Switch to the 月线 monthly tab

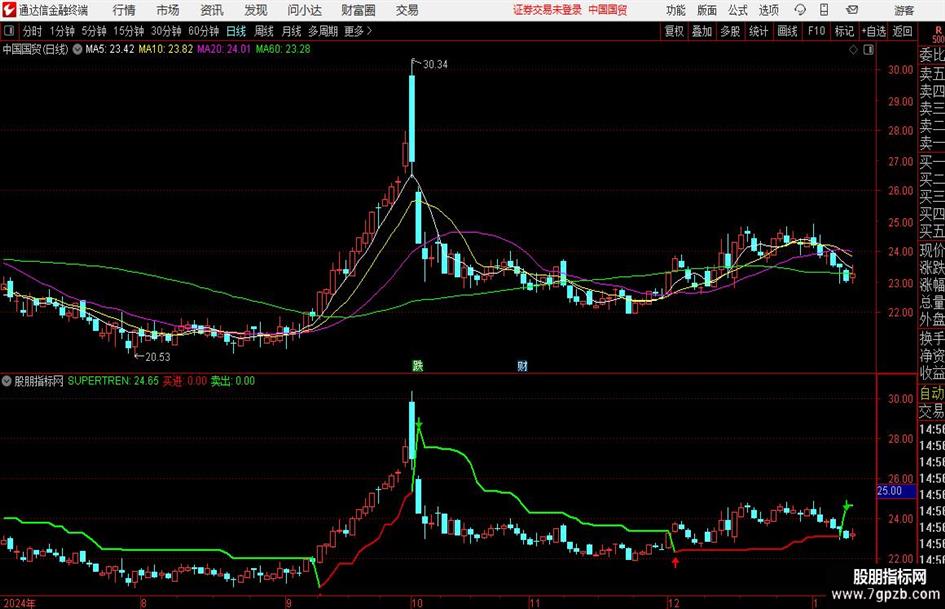pyautogui.click(x=292, y=31)
